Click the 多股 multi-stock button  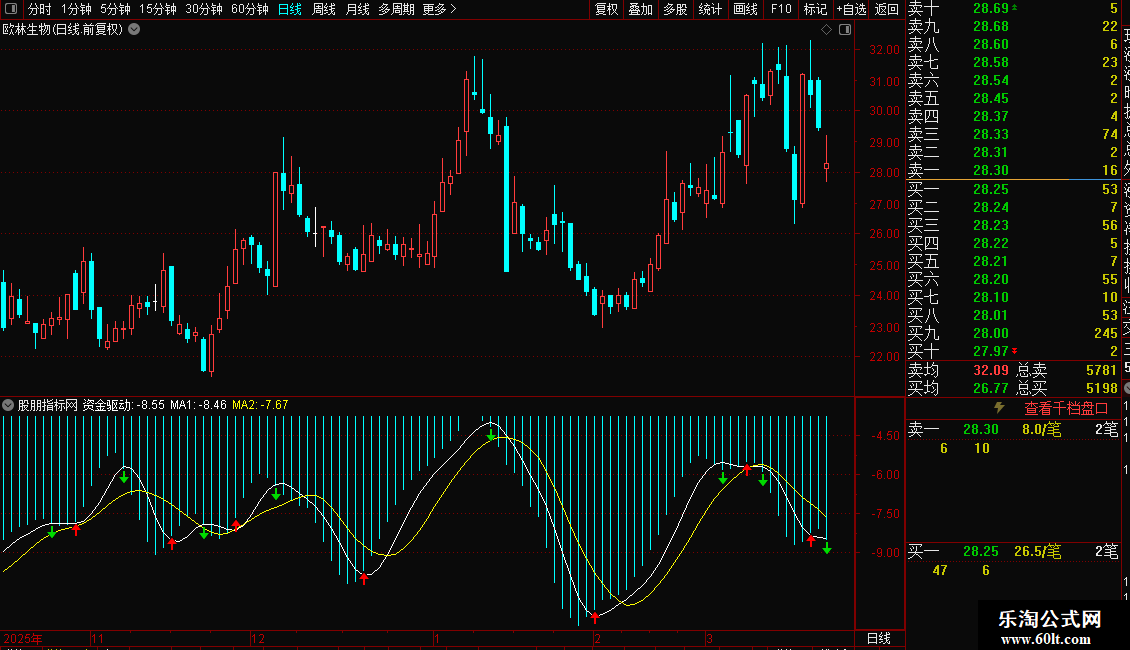tap(675, 9)
